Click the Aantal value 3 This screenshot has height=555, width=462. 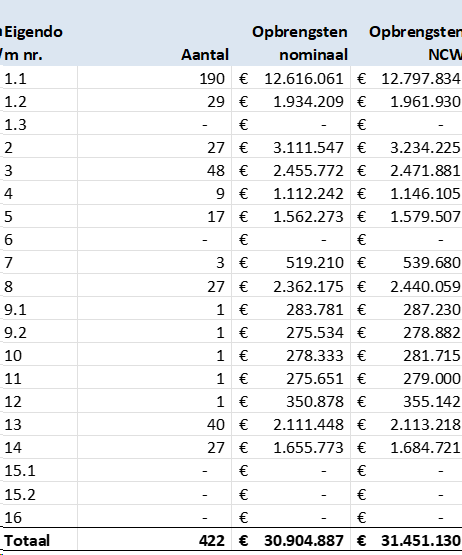(x=220, y=263)
